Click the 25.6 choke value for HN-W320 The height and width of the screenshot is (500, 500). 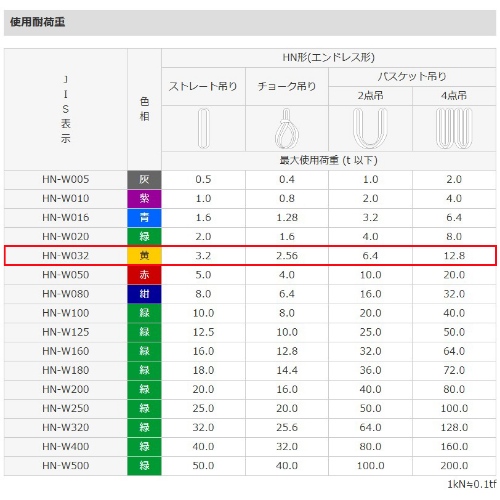pos(287,427)
